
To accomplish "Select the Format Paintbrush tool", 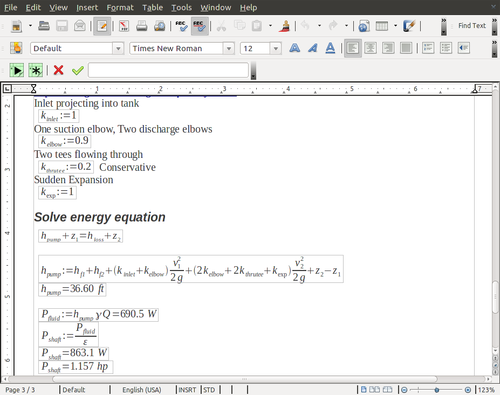I will (x=284, y=26).
